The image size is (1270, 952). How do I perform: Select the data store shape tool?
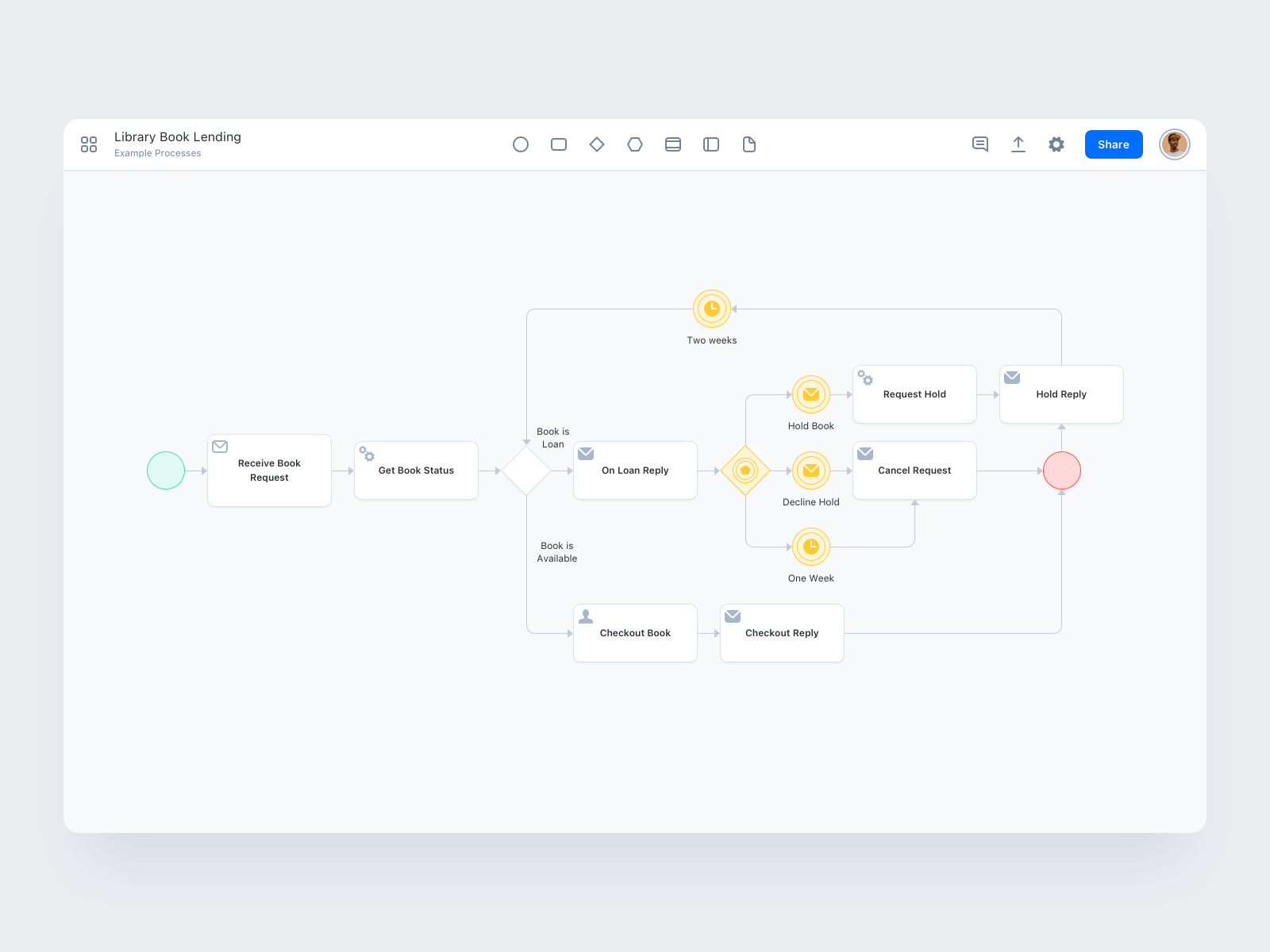coord(673,144)
